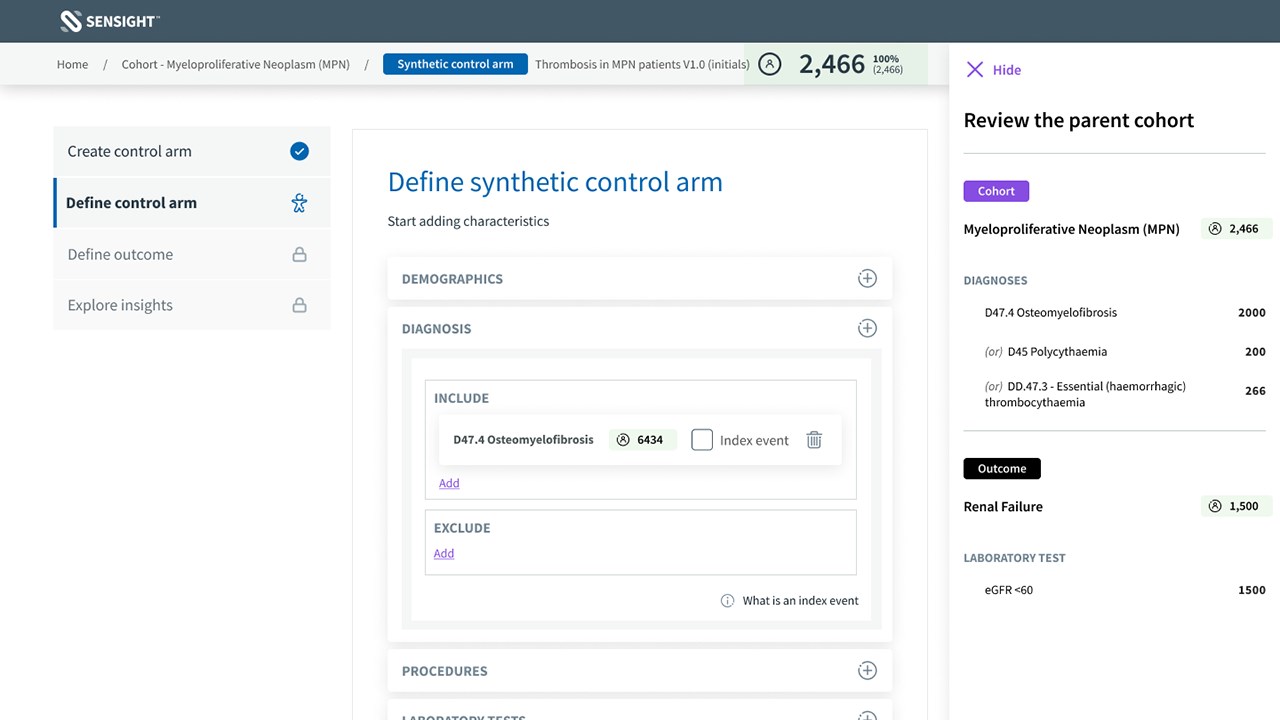Click the patient icon in MPN cohort 2,466 badge
This screenshot has width=1280, height=720.
point(1215,229)
